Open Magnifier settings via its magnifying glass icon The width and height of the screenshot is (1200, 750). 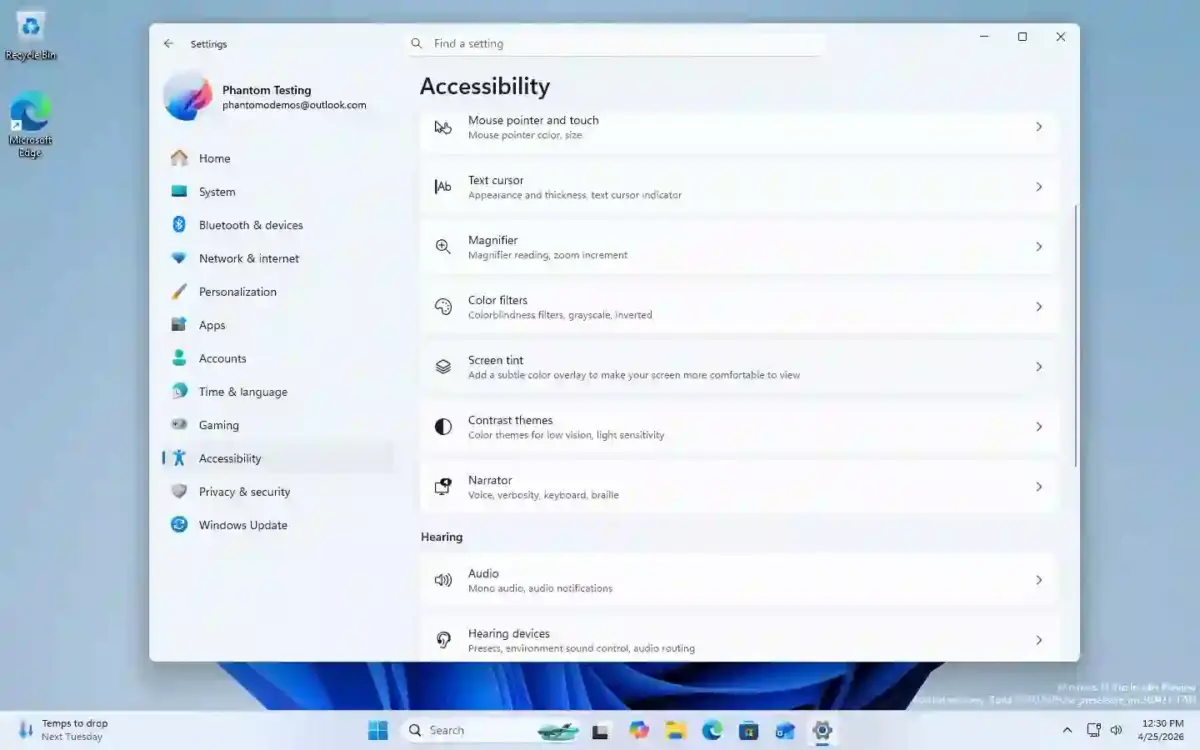(x=443, y=246)
